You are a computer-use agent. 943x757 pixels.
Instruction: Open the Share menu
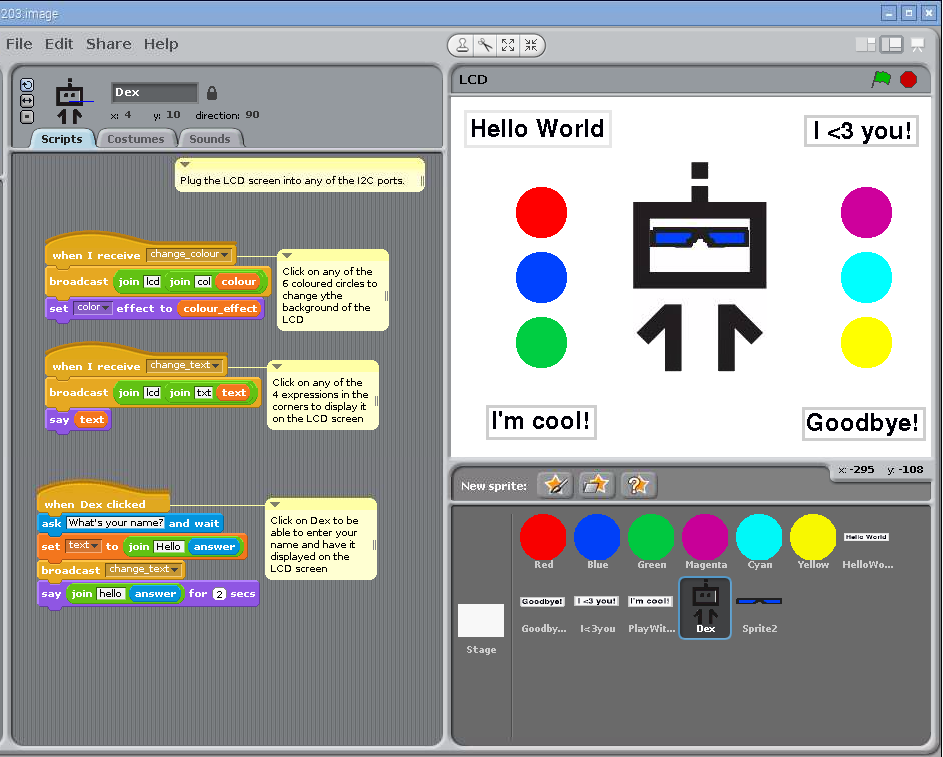(x=108, y=44)
